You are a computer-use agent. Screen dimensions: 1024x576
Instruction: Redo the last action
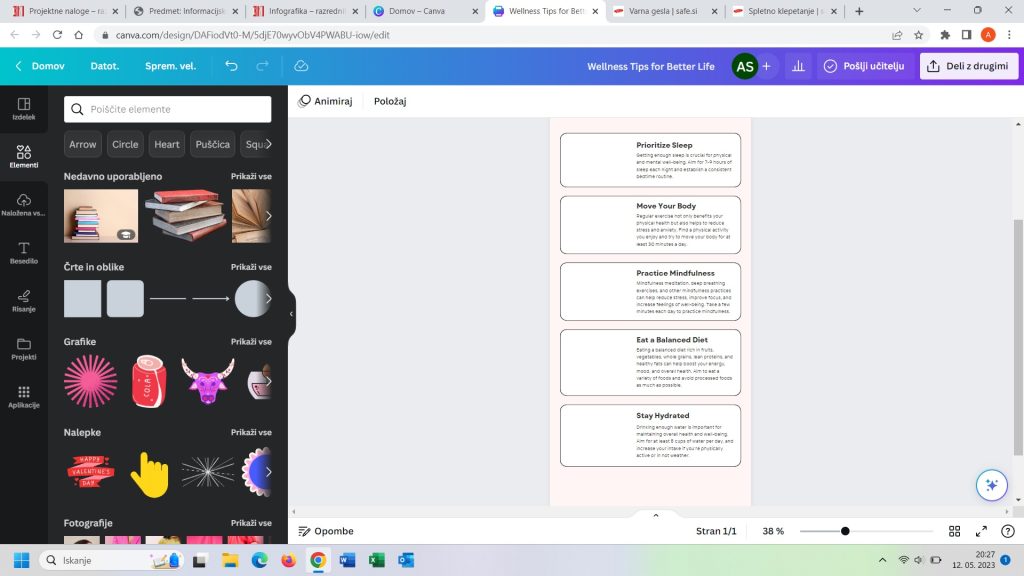point(262,66)
